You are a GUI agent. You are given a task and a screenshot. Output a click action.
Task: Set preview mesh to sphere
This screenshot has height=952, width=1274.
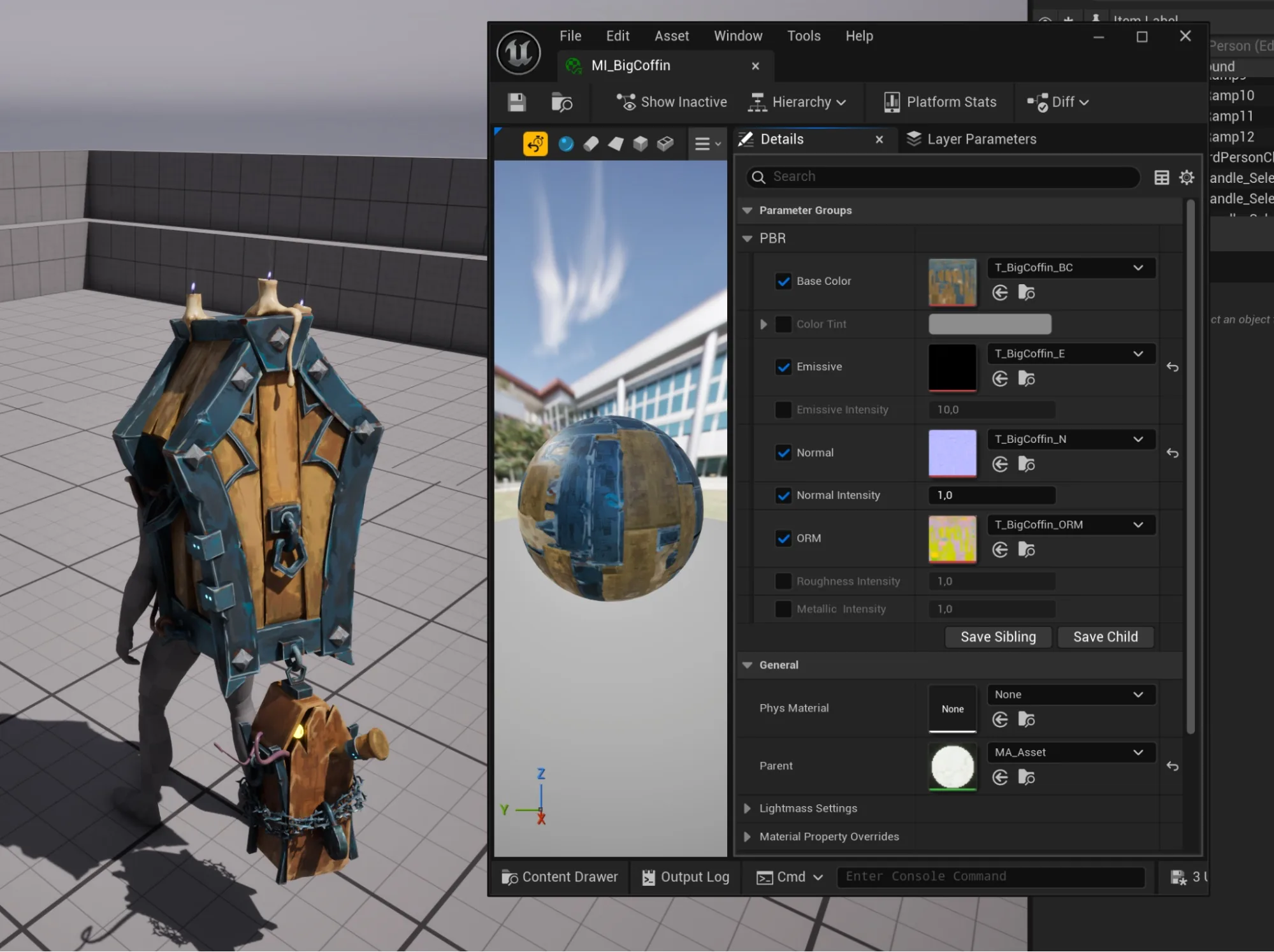click(x=566, y=144)
